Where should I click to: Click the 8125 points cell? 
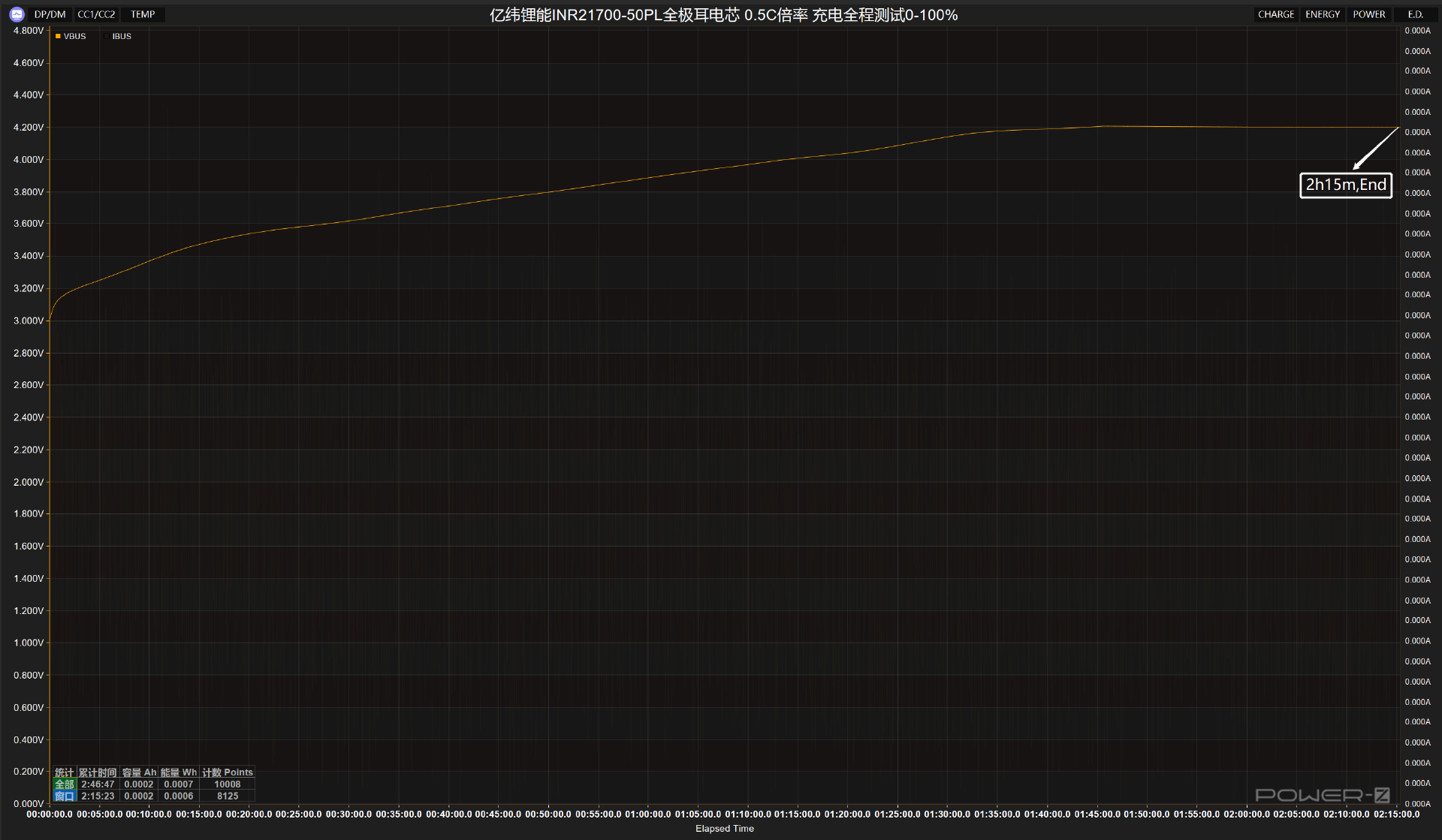coord(228,796)
